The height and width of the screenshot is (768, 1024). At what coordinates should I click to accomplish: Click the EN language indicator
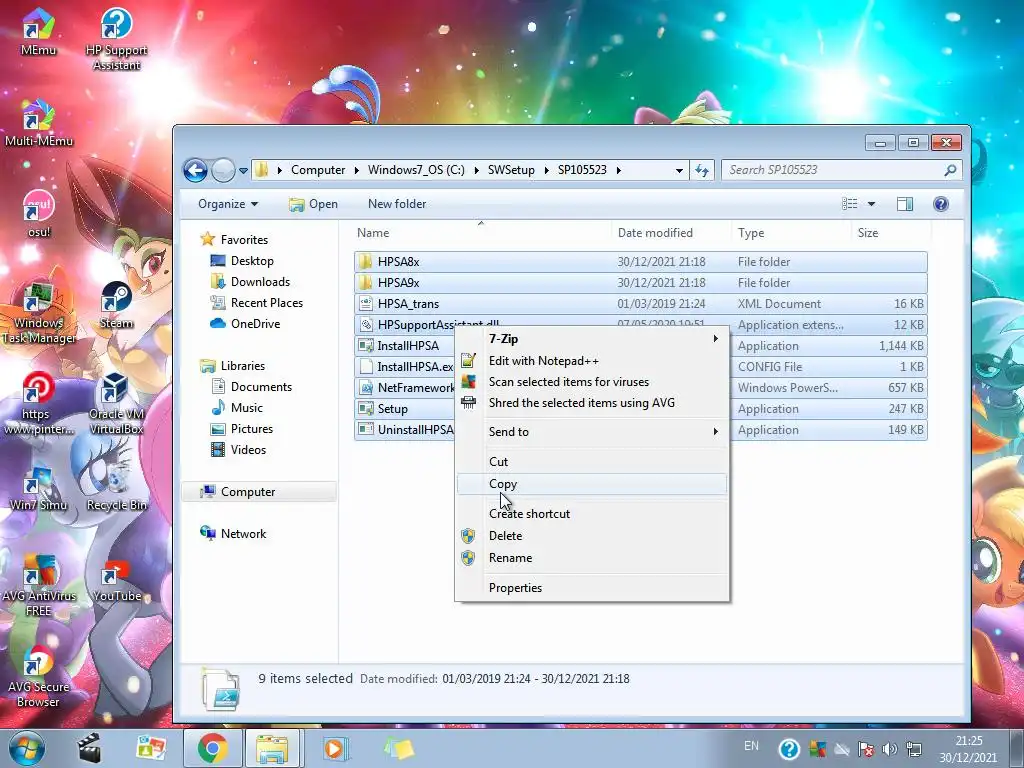pos(751,746)
